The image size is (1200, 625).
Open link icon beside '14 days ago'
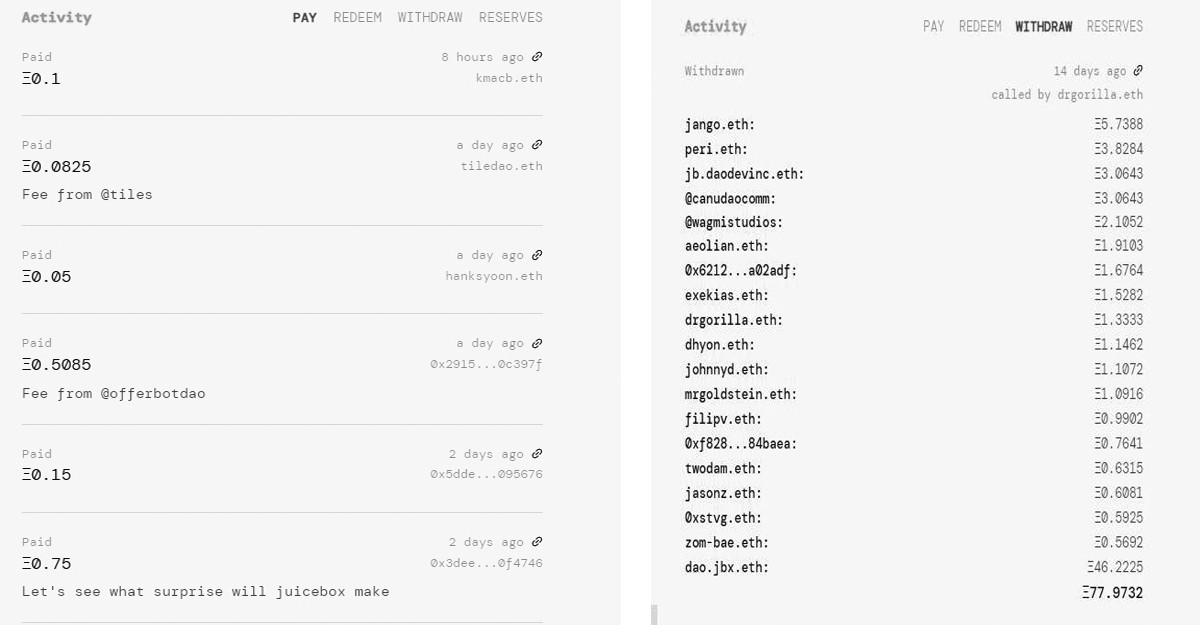pos(1138,71)
